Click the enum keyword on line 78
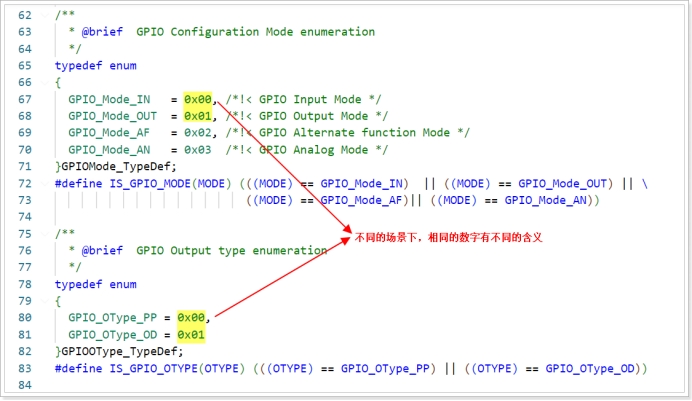Image resolution: width=692 pixels, height=401 pixels. 123,285
